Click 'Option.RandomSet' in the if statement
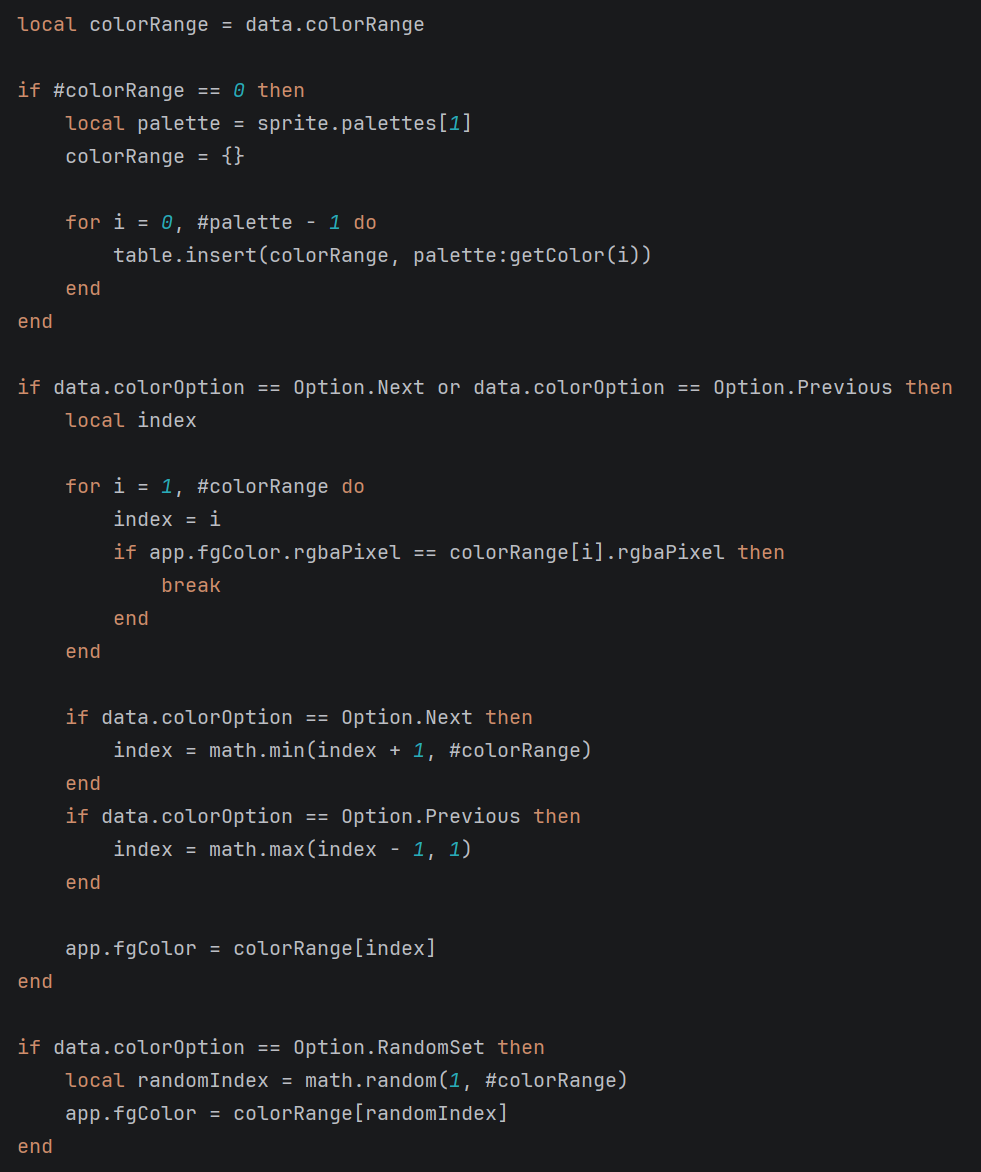The width and height of the screenshot is (981, 1172). click(388, 1047)
